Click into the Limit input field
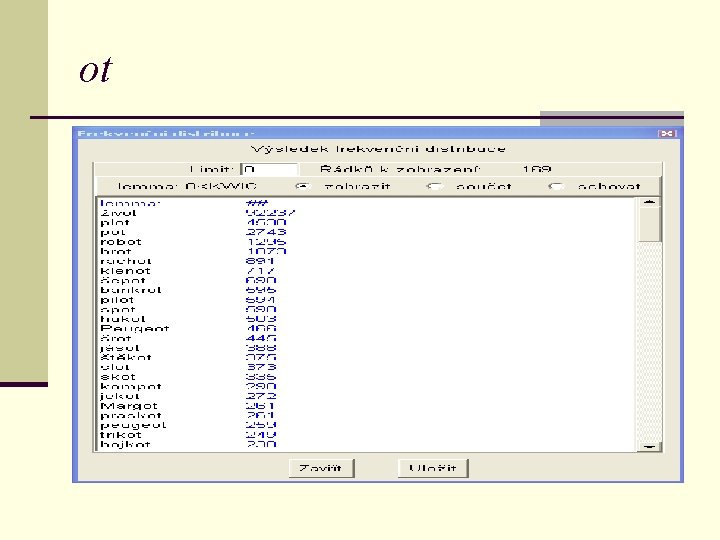This screenshot has width=720, height=540. [270, 169]
